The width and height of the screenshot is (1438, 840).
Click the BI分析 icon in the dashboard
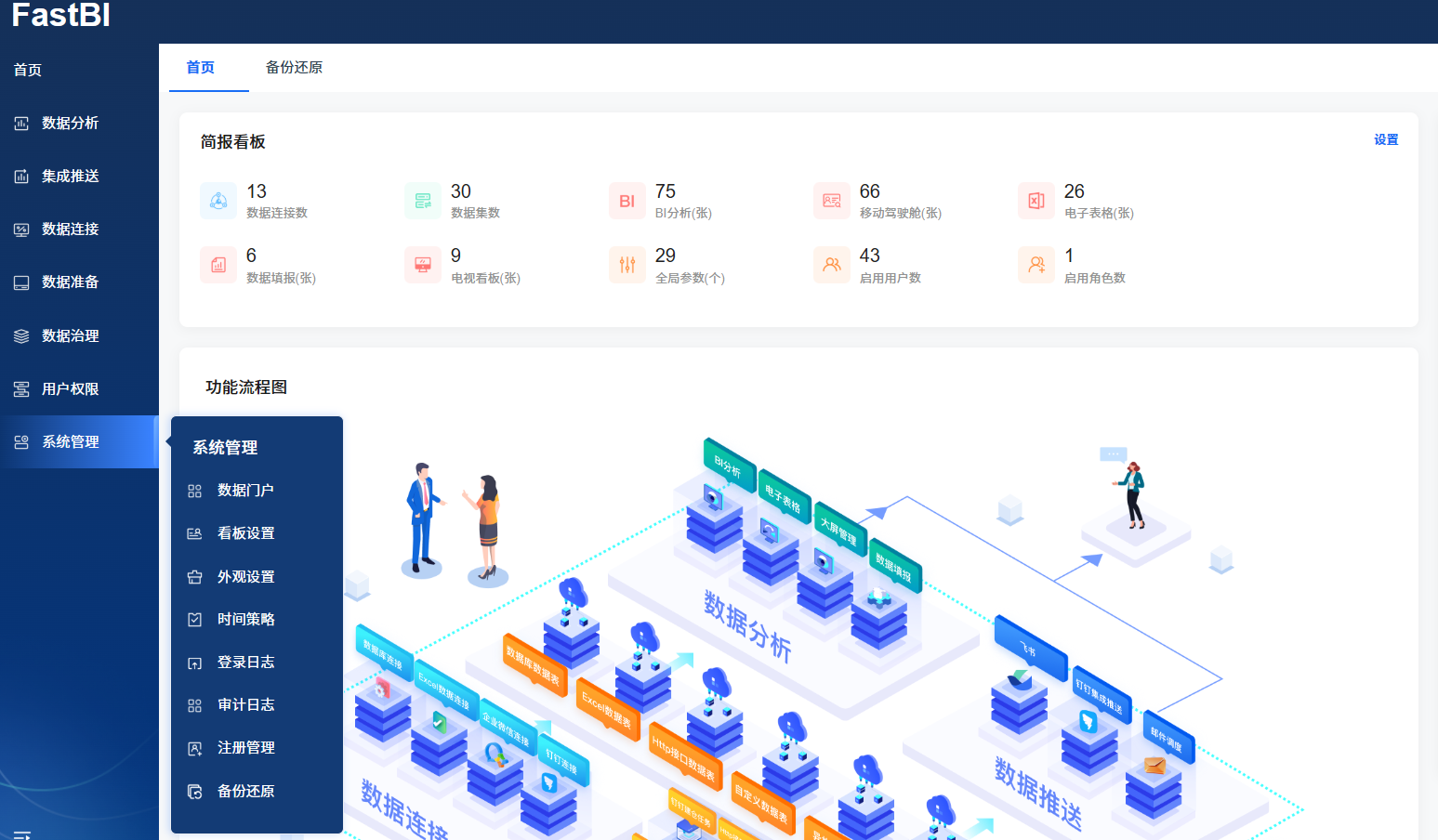627,201
